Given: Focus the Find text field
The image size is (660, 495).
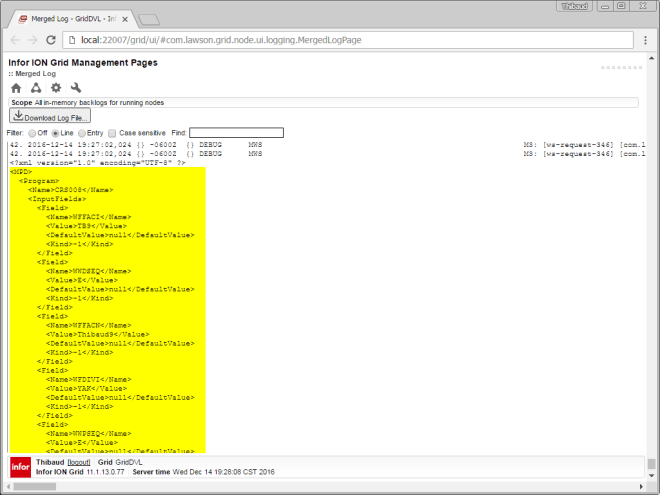Looking at the screenshot, I should (x=236, y=133).
